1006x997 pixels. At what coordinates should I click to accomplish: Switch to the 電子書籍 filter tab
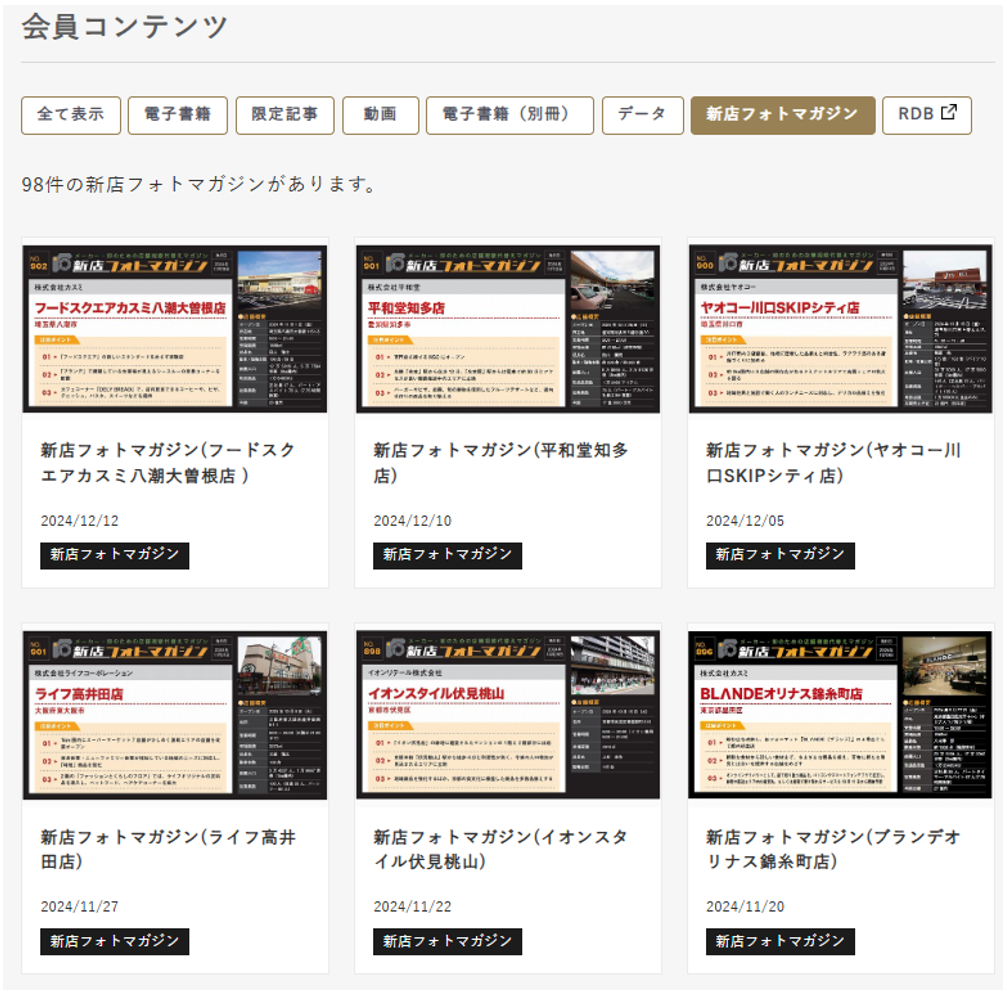[x=178, y=115]
